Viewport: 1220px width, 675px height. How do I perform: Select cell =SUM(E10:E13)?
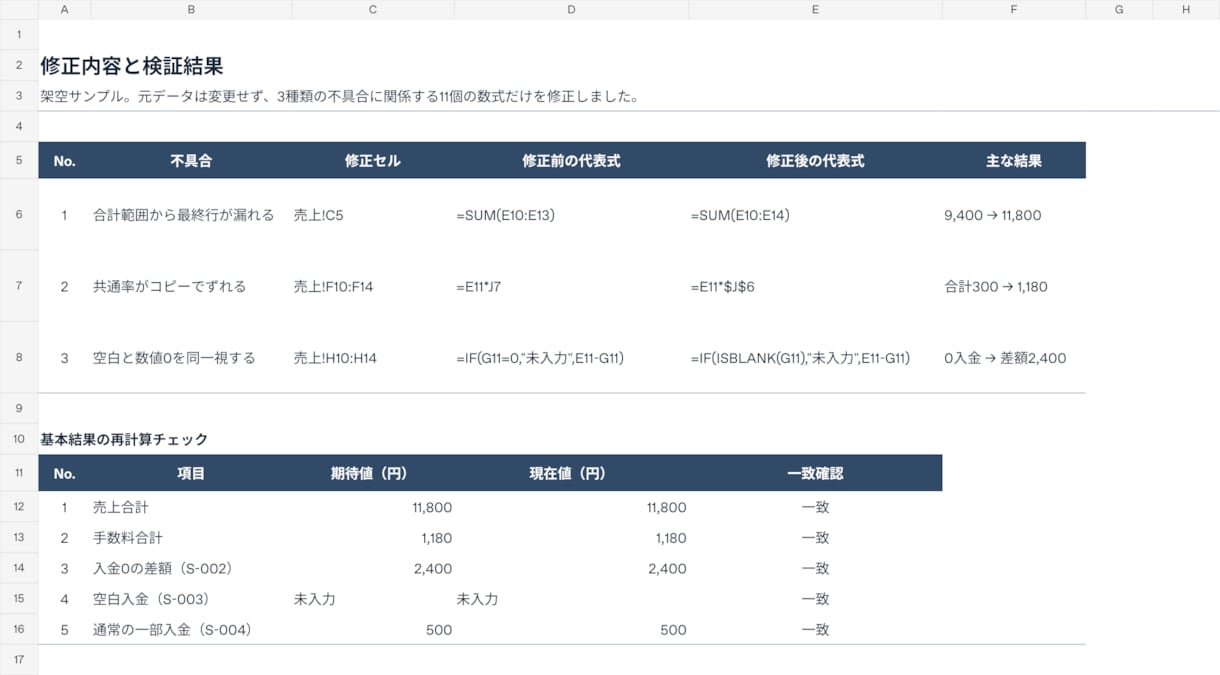tap(571, 215)
